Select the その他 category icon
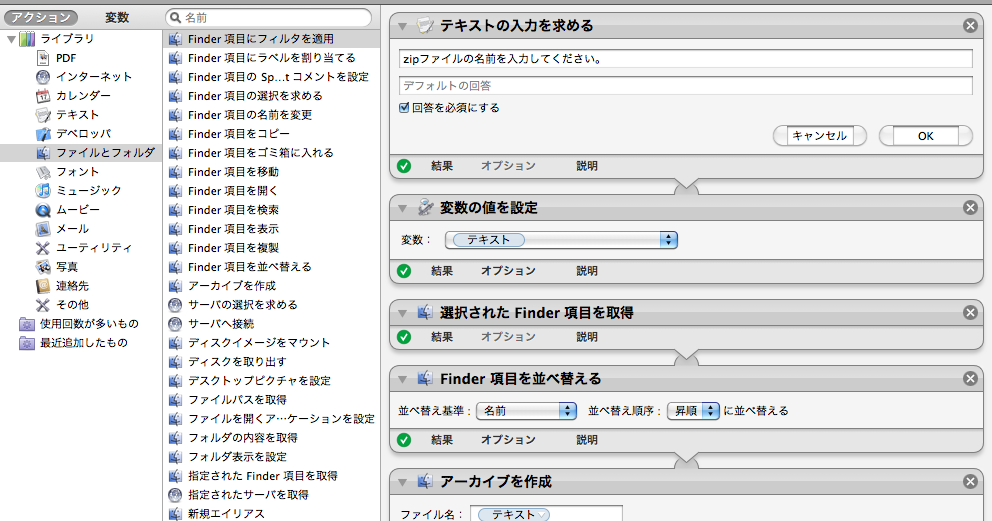The height and width of the screenshot is (521, 992). tap(43, 305)
